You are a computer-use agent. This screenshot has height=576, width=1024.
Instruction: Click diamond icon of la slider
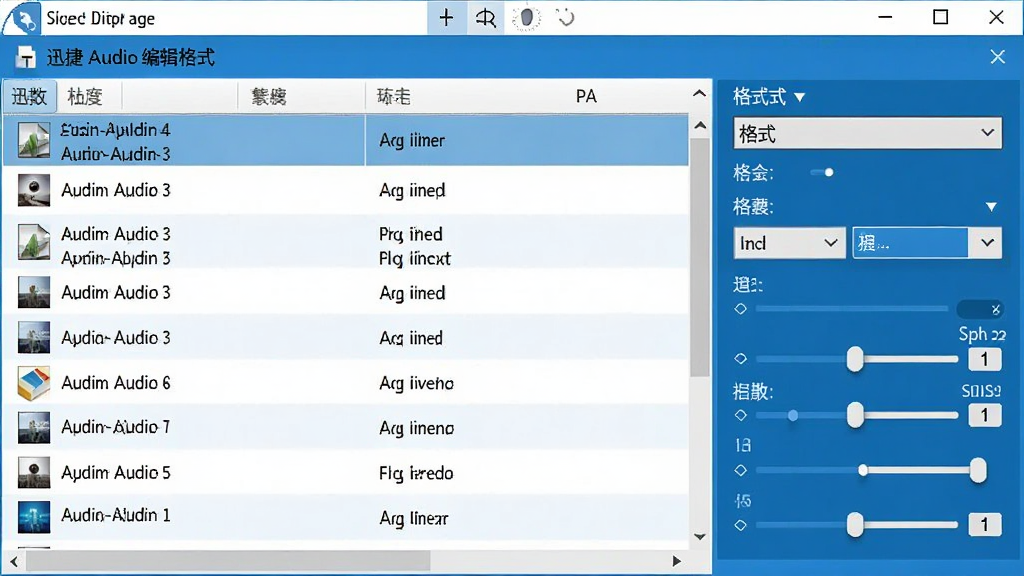point(741,470)
